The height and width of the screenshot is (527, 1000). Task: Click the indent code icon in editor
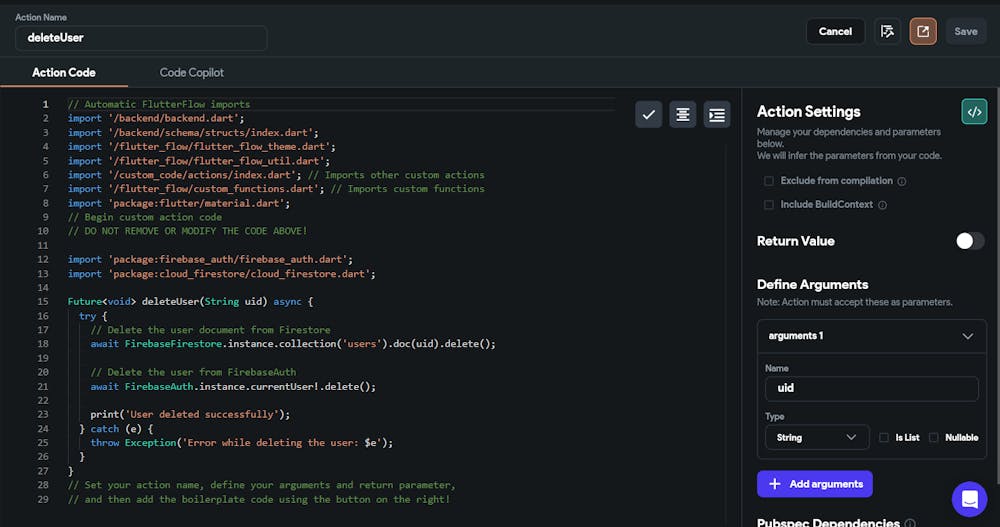click(716, 115)
